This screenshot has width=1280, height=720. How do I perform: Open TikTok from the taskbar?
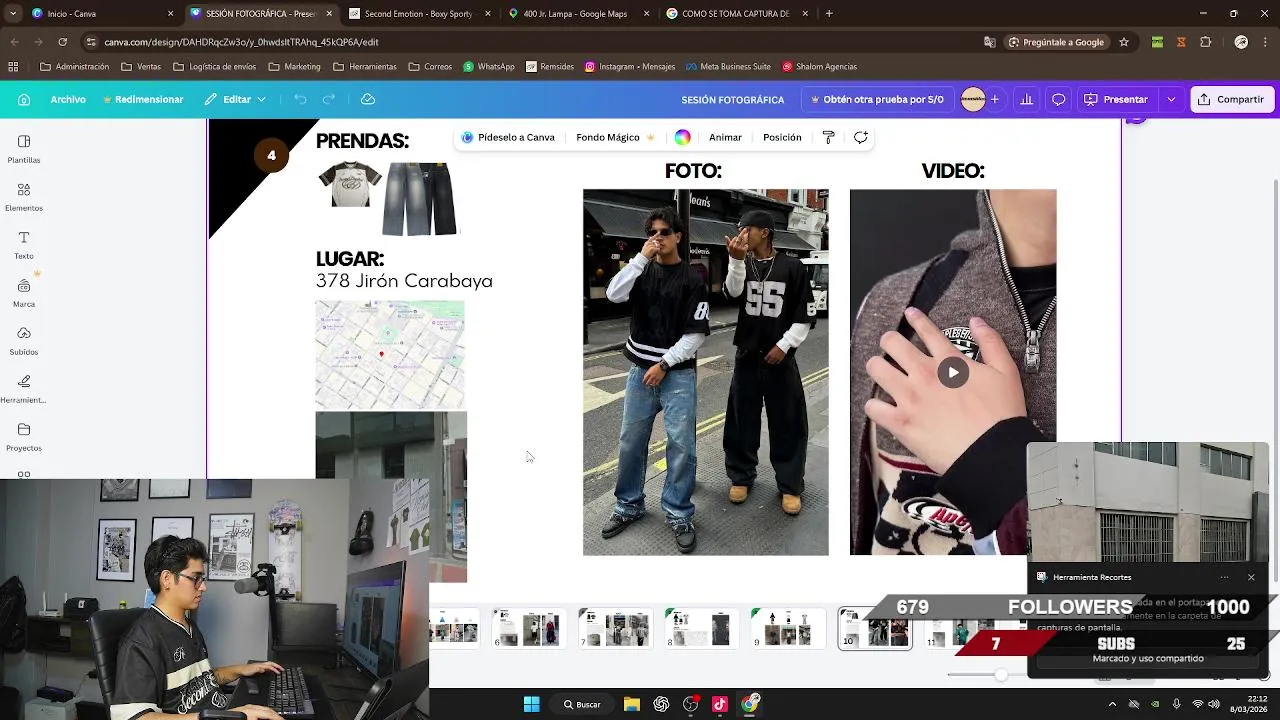click(x=720, y=704)
